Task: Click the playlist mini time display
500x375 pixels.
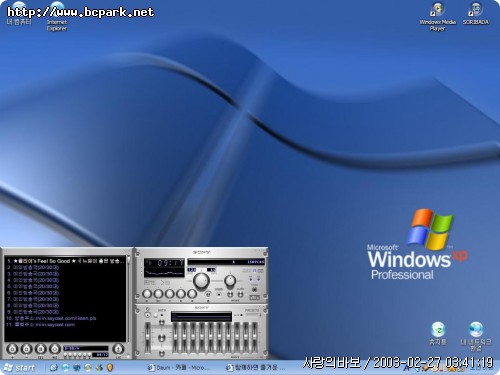Action: (x=100, y=355)
